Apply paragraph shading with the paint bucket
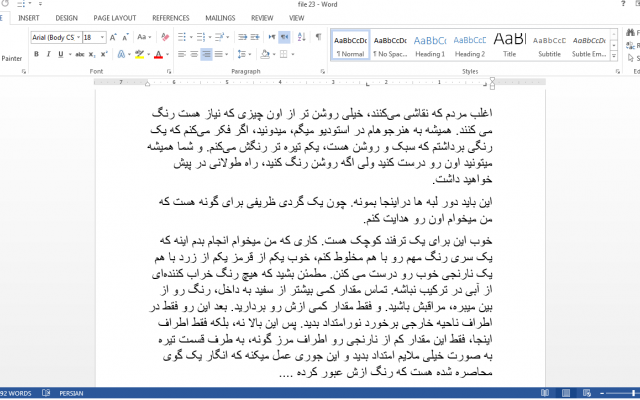The width and height of the screenshot is (640, 400). (x=265, y=54)
